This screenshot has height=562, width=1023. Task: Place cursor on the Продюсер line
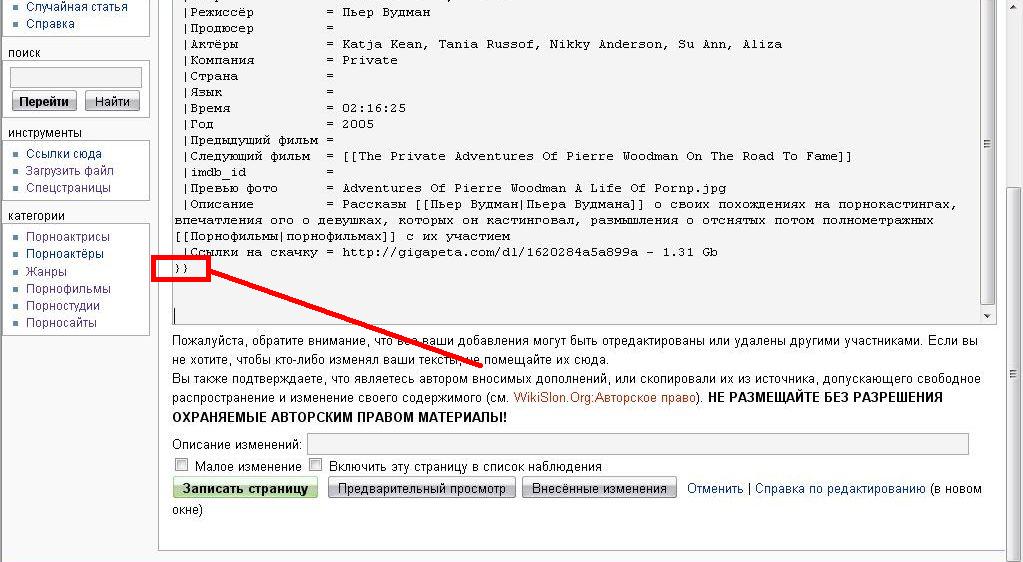259,29
